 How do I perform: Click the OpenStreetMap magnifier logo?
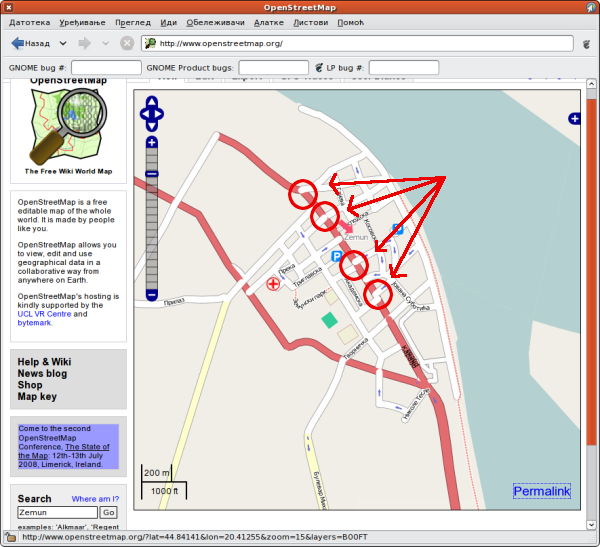click(x=68, y=125)
